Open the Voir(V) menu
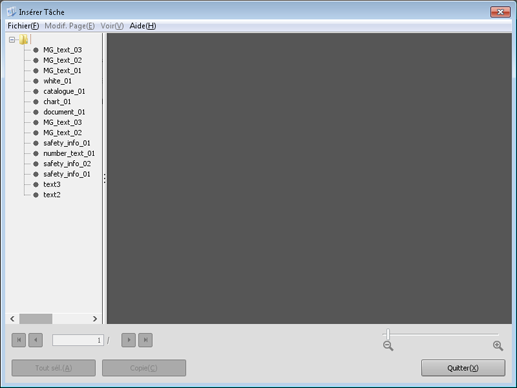 (112, 26)
